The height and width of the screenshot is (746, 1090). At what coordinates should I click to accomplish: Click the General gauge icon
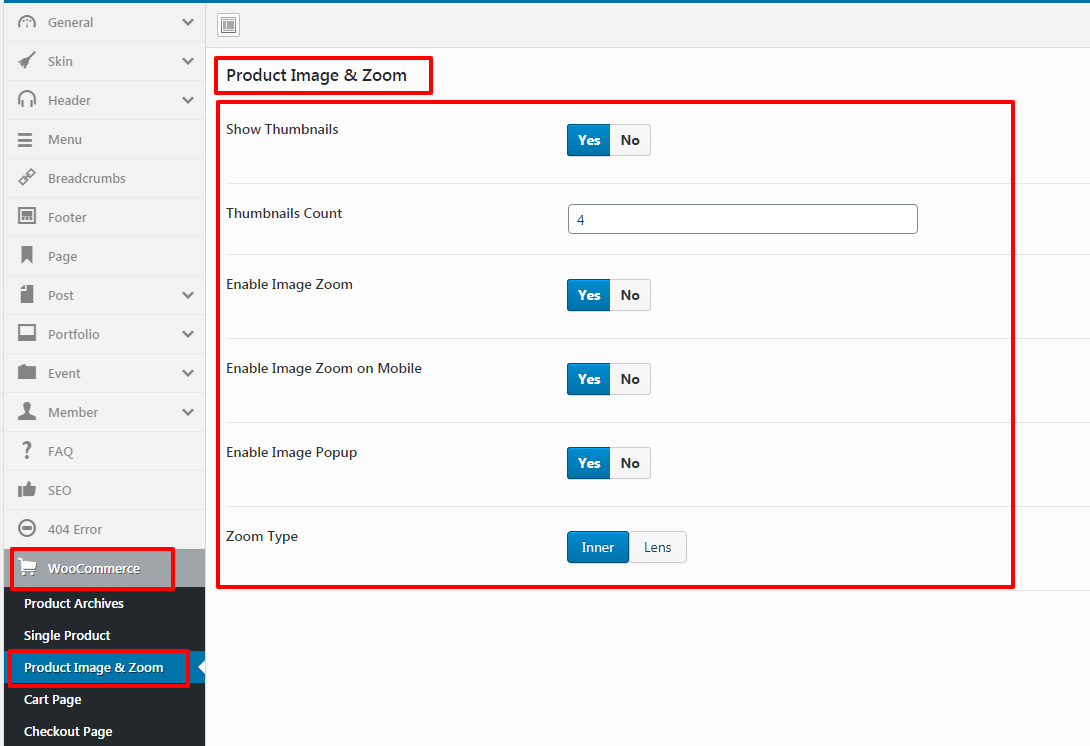(x=27, y=22)
